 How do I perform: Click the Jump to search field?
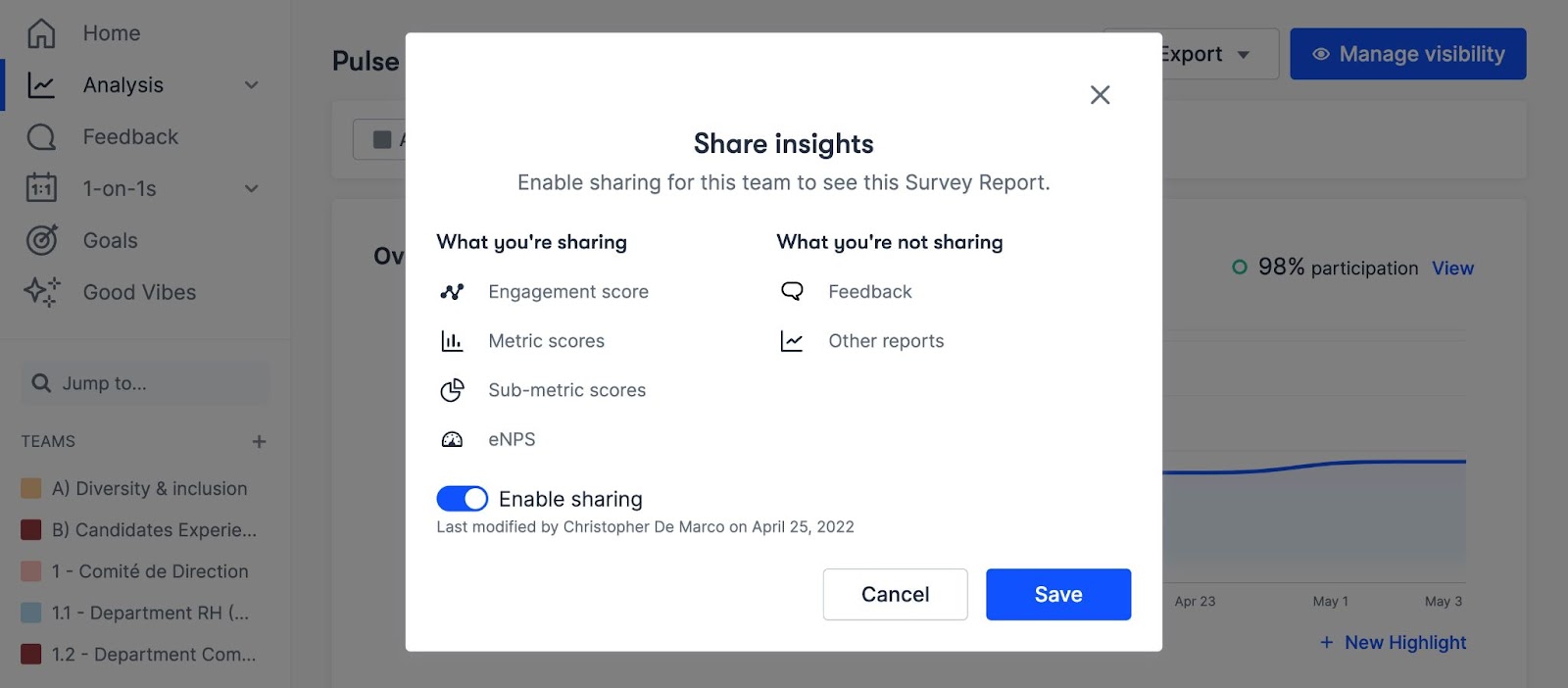[145, 383]
